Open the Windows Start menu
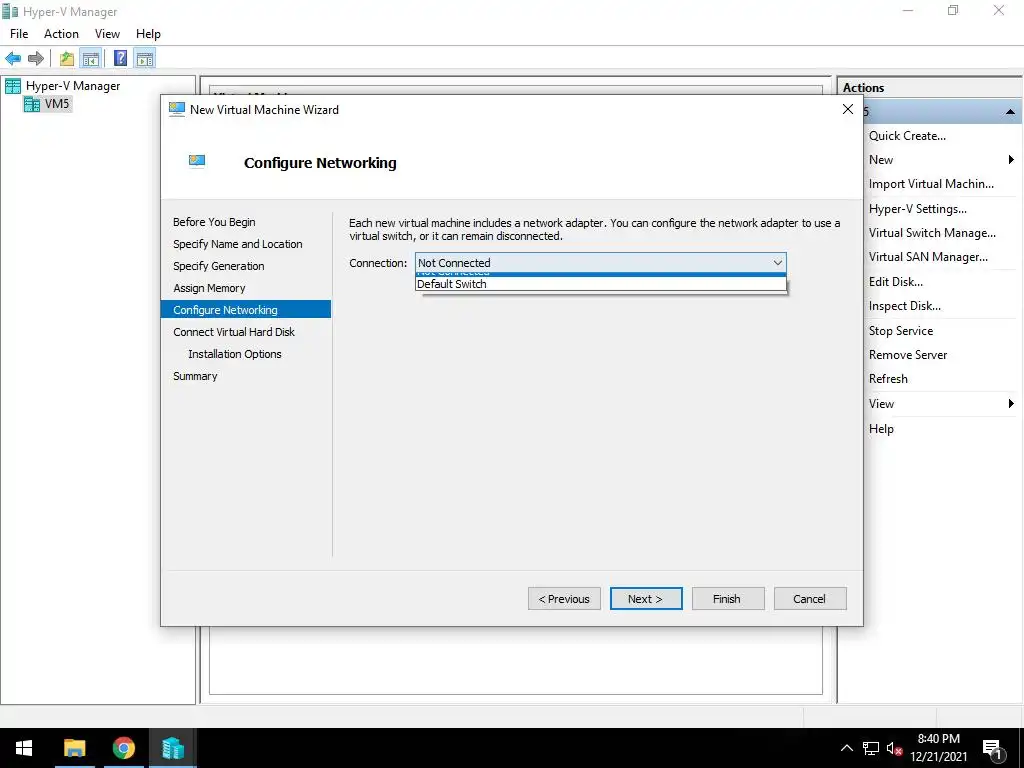The image size is (1024, 768). (24, 748)
